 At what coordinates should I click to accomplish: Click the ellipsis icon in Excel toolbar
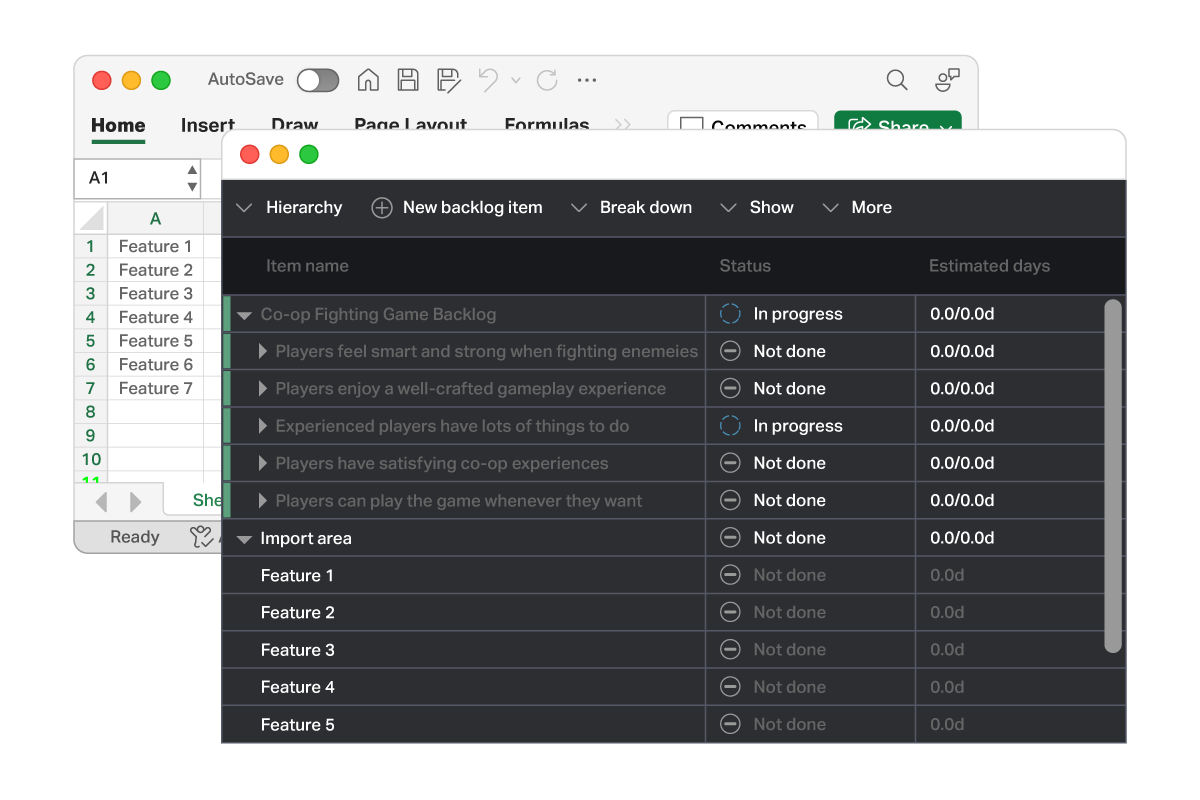[587, 80]
